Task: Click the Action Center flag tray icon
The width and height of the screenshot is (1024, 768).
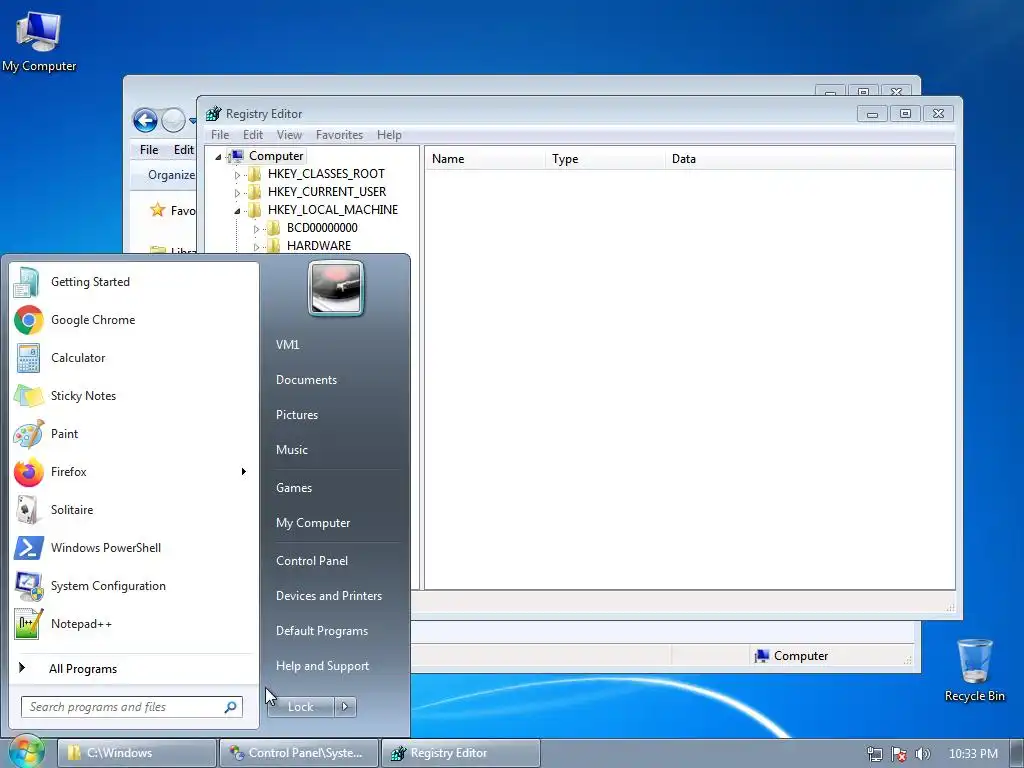Action: pyautogui.click(x=899, y=754)
